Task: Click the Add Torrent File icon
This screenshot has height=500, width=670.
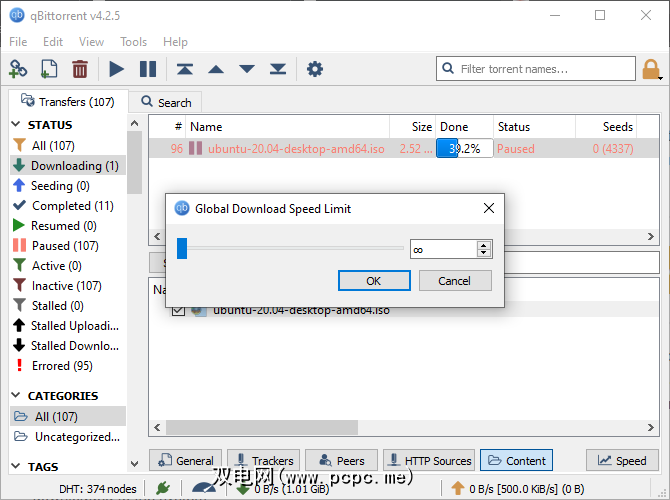Action: (49, 69)
